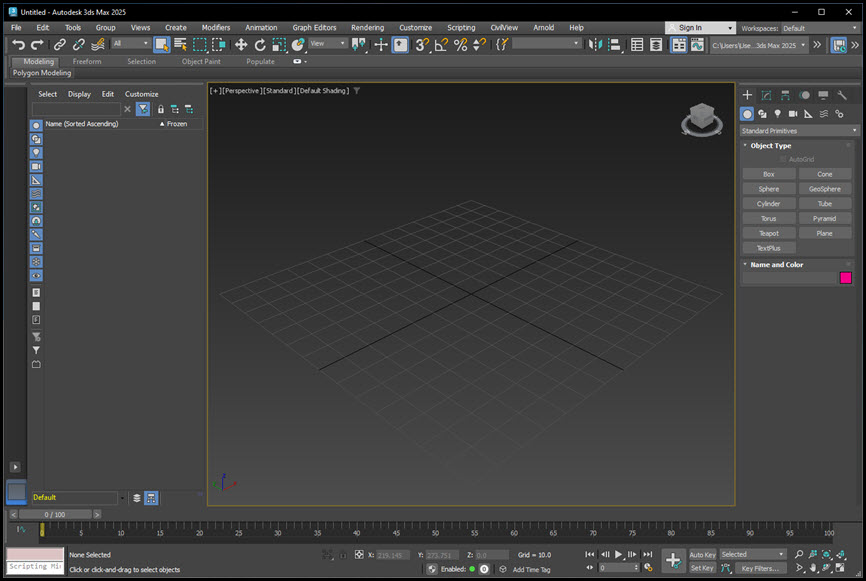Toggle Display Lights filter in Scene Explorer

(x=36, y=153)
